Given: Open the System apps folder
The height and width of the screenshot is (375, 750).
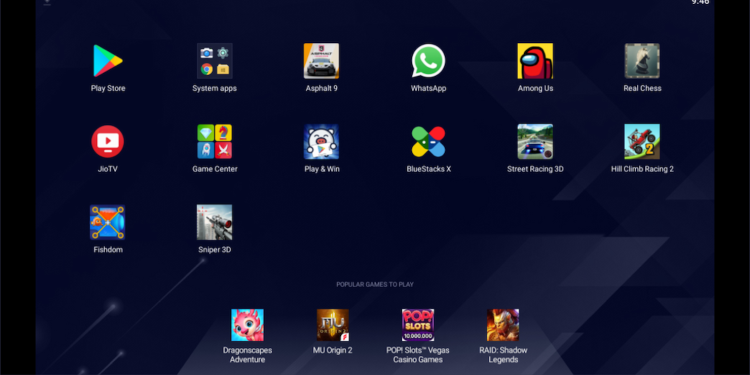Looking at the screenshot, I should pyautogui.click(x=215, y=61).
